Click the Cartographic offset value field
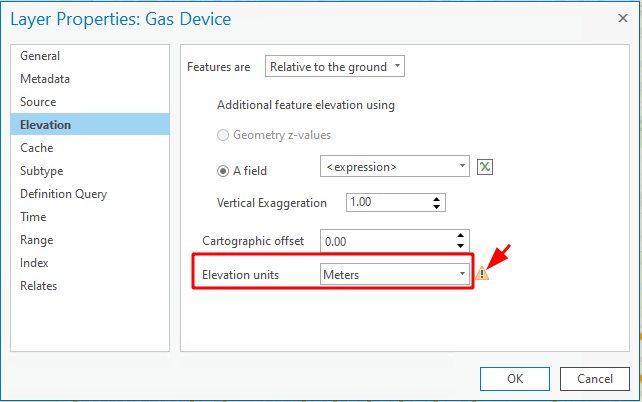 [387, 241]
